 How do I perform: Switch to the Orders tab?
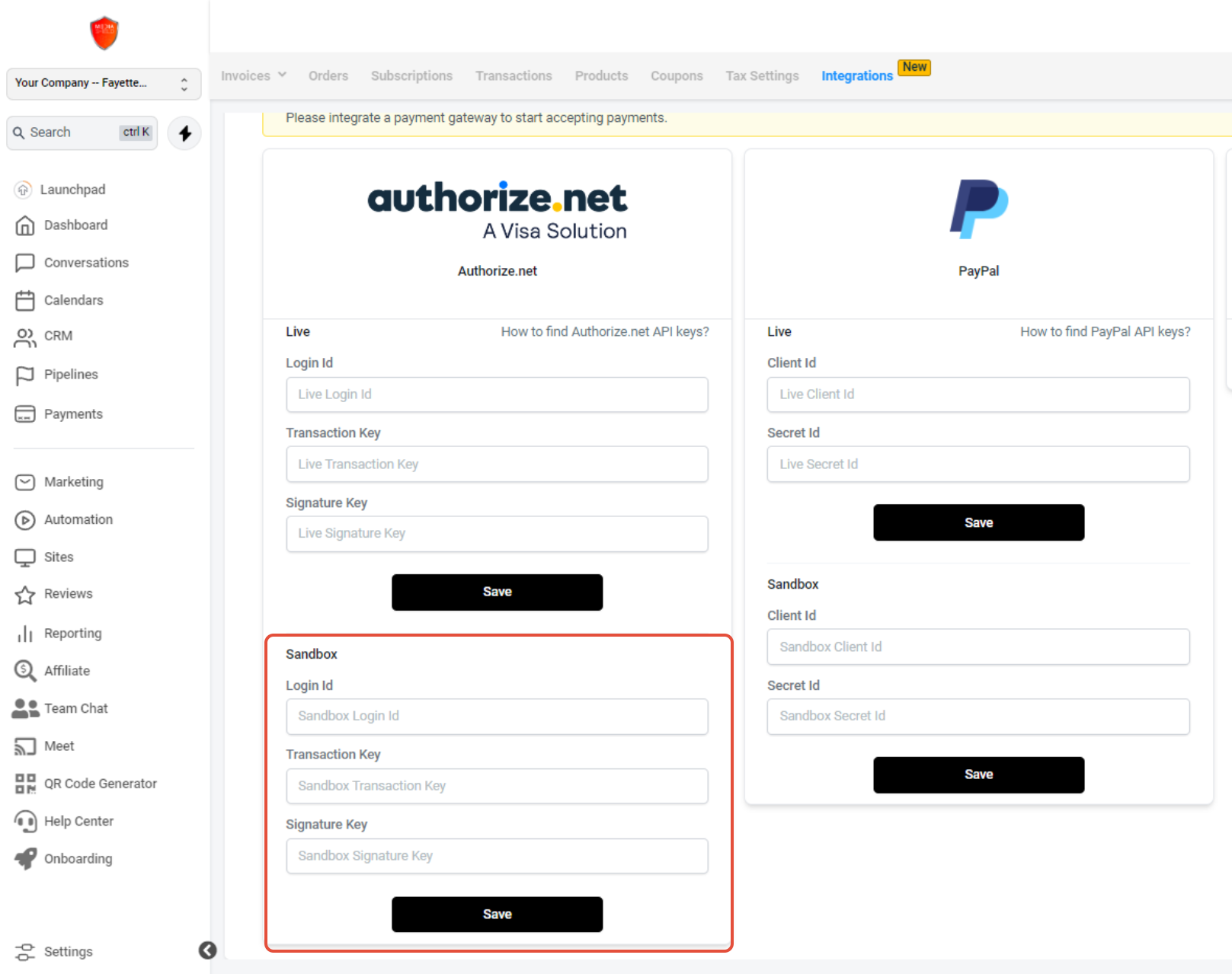click(328, 76)
